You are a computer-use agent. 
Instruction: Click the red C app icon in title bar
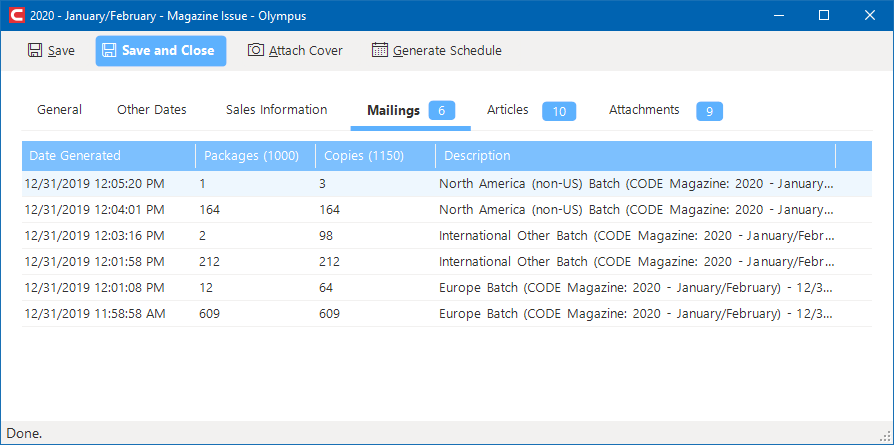click(x=17, y=15)
